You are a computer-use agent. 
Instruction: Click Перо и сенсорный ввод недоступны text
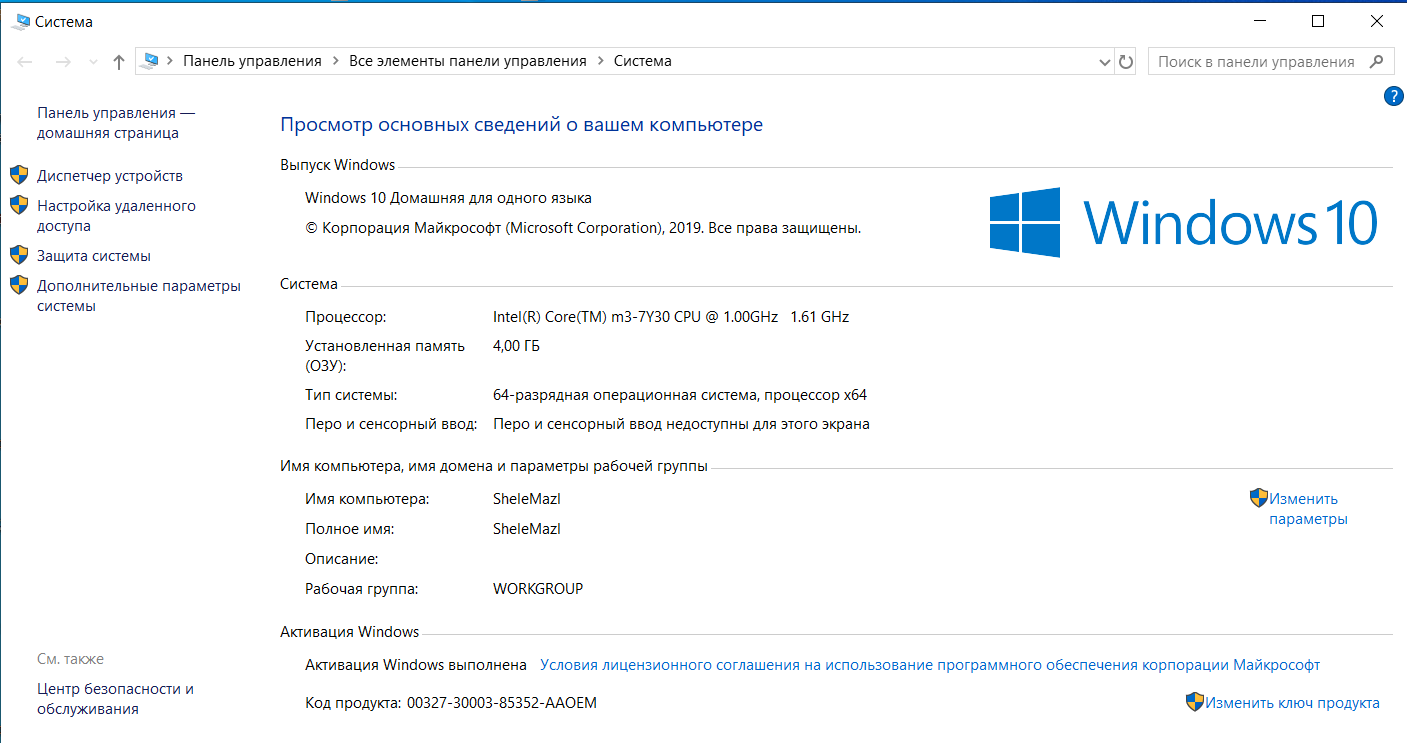coord(681,424)
